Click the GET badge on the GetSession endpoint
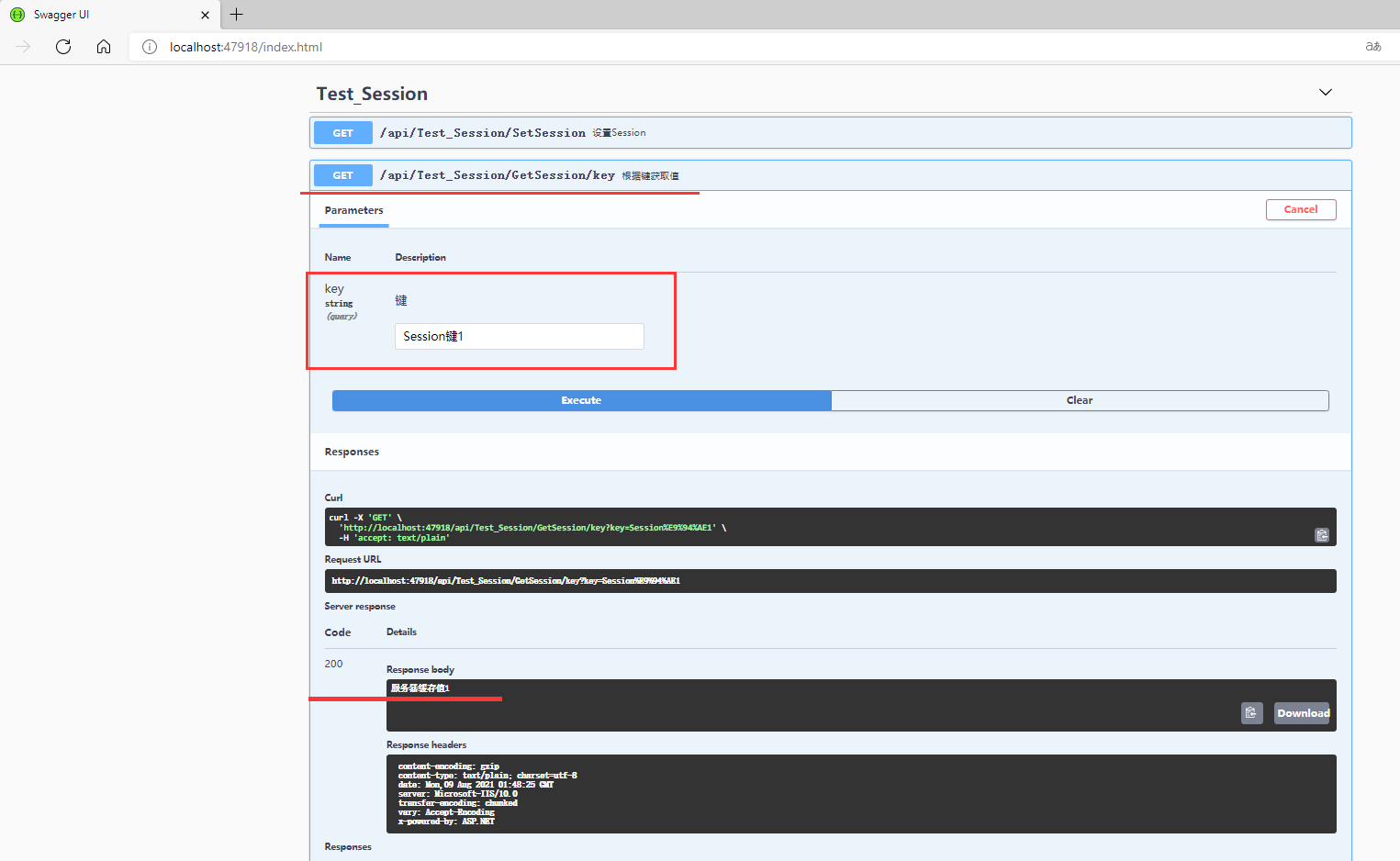This screenshot has height=861, width=1400. coord(342,174)
